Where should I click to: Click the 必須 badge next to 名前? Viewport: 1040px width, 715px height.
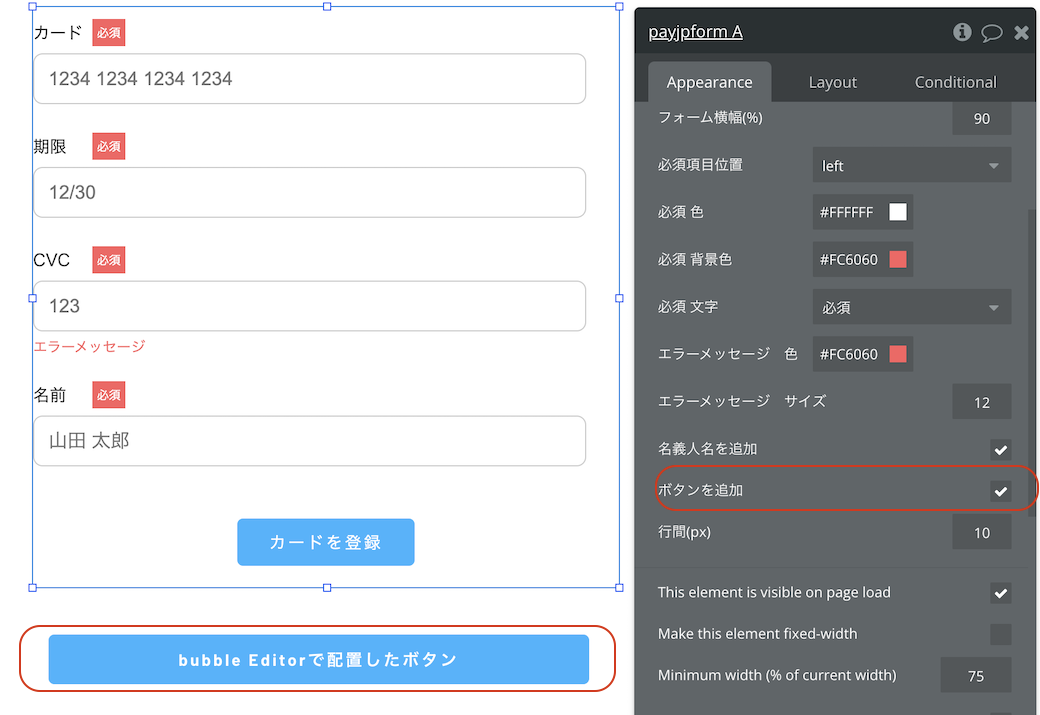point(109,395)
